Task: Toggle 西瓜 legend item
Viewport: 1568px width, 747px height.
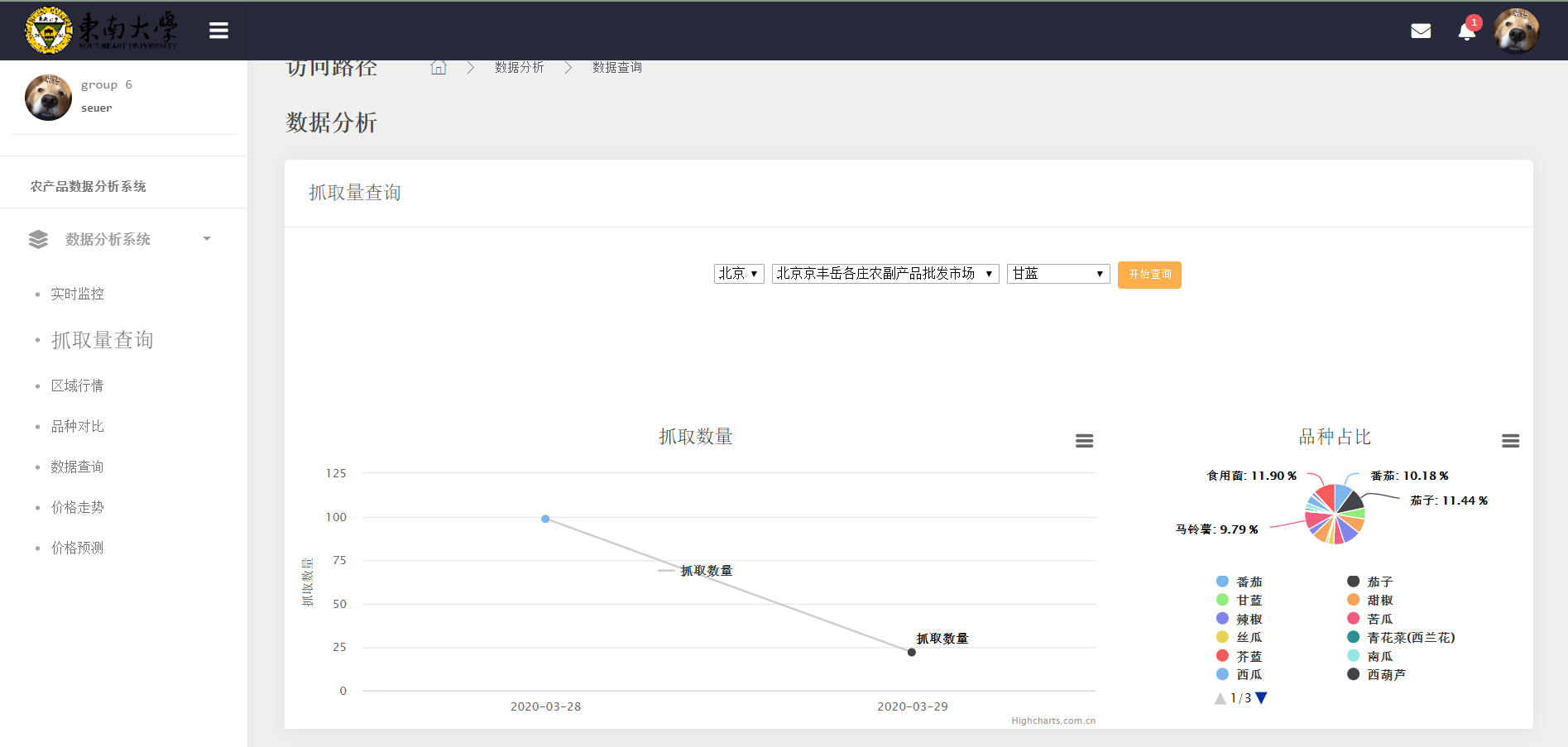Action: [1240, 674]
